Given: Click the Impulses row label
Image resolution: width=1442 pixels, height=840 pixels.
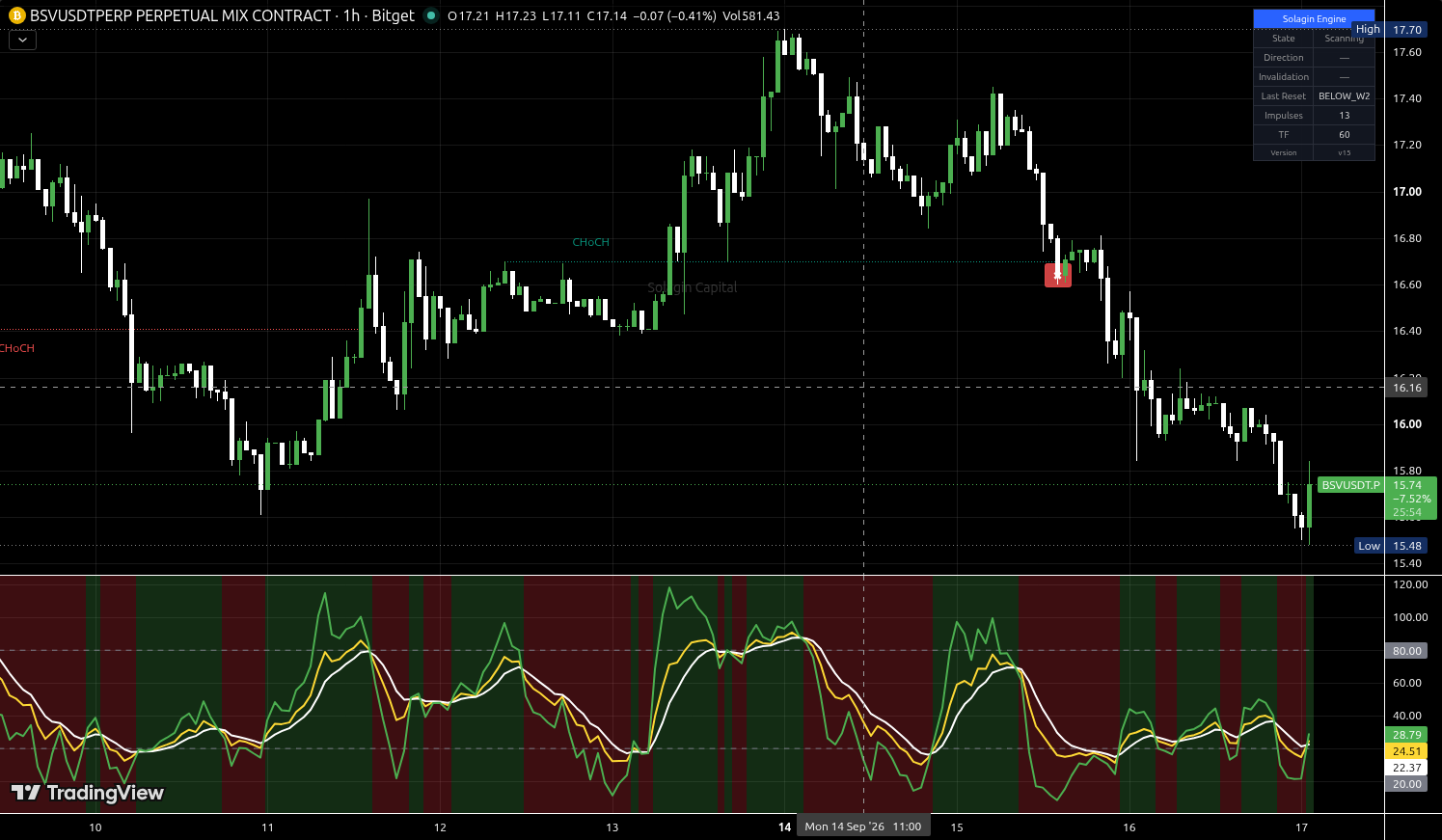Looking at the screenshot, I should (x=1284, y=116).
